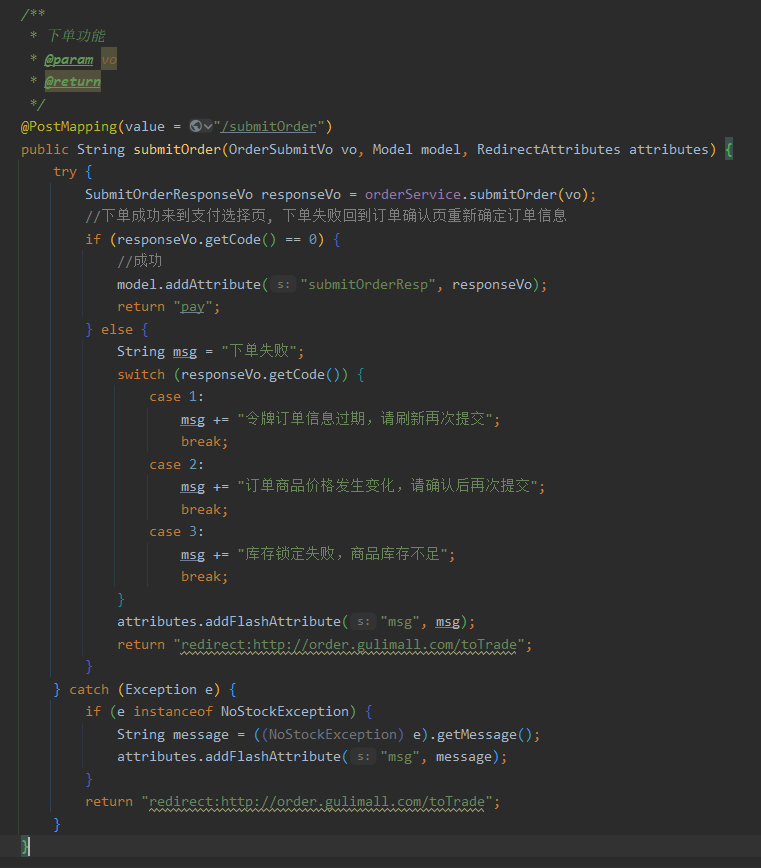The height and width of the screenshot is (868, 761).
Task: Open the "/submitOrder" mapping link
Action: point(269,127)
